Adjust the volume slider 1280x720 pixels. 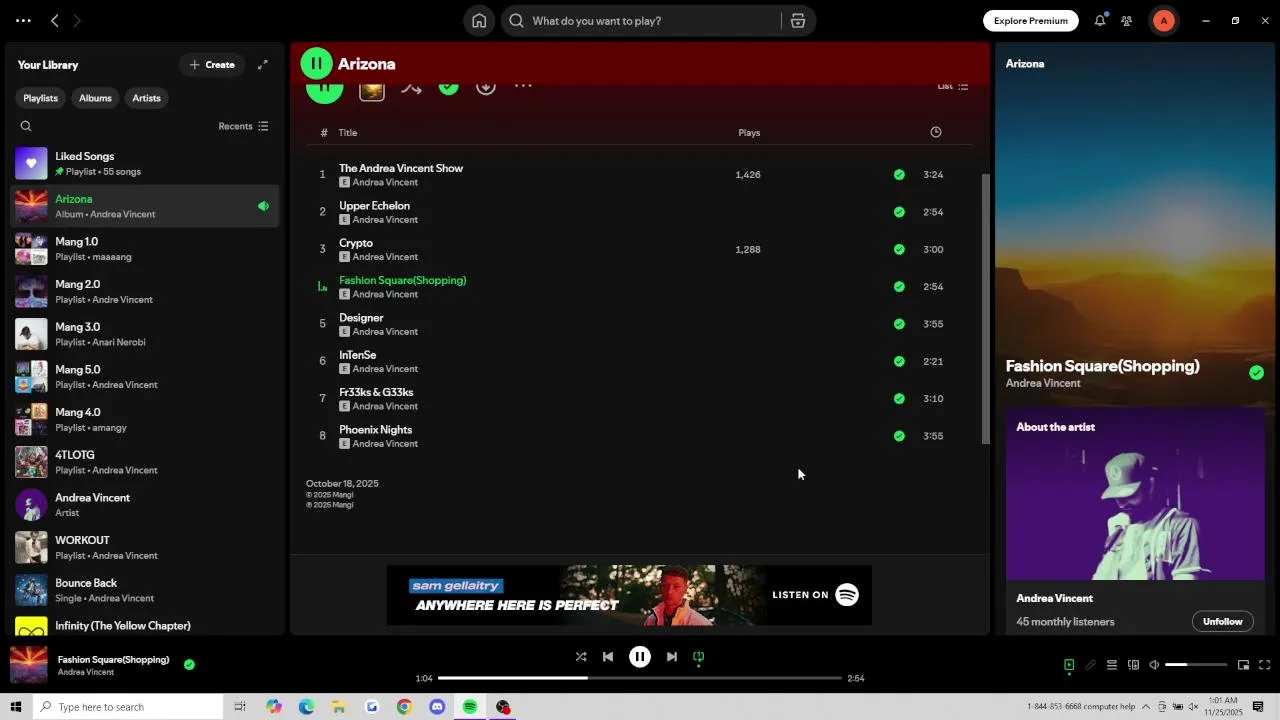pyautogui.click(x=1196, y=665)
